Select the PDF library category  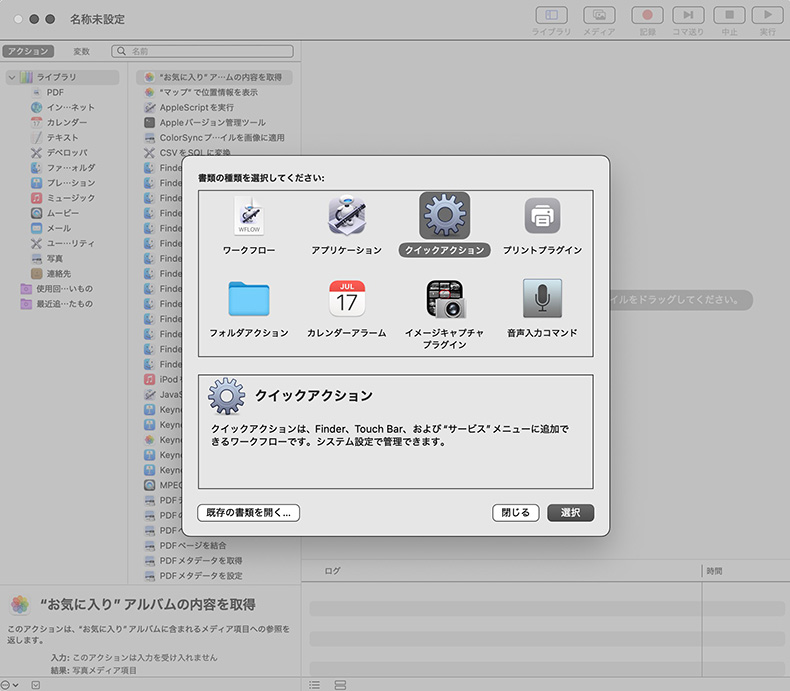coord(55,92)
